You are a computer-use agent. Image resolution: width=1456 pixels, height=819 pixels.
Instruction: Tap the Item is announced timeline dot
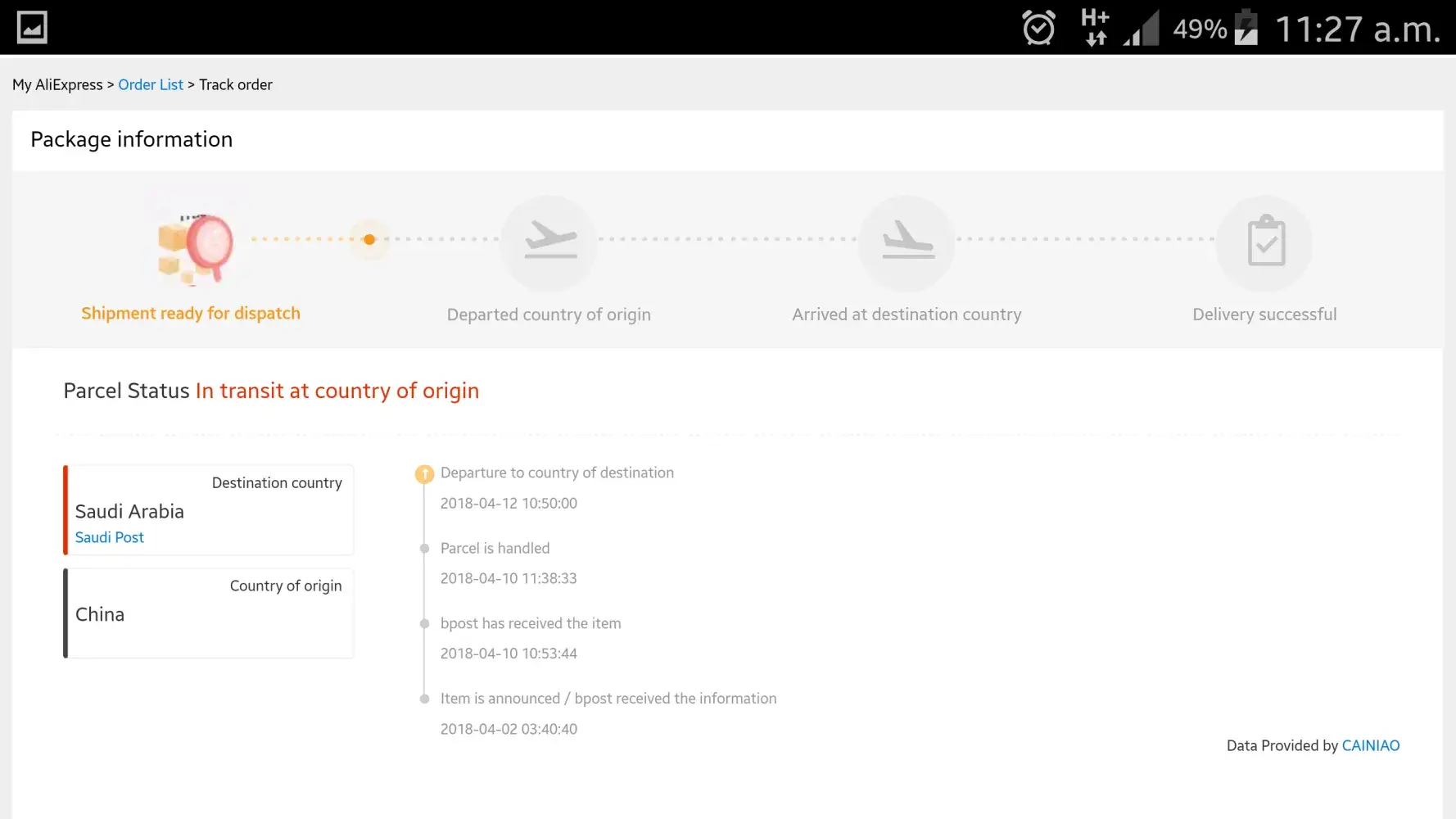tap(424, 699)
